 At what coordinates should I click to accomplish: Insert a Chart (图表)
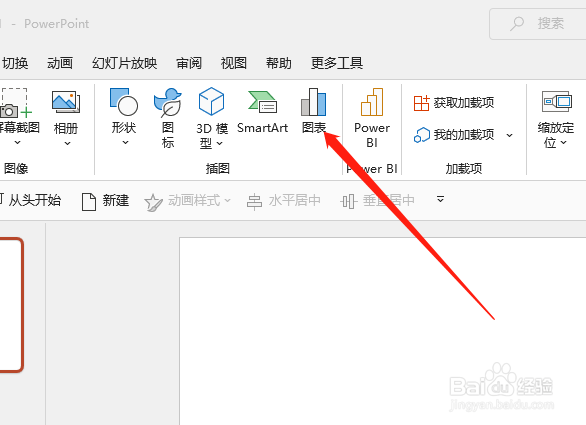coord(314,111)
